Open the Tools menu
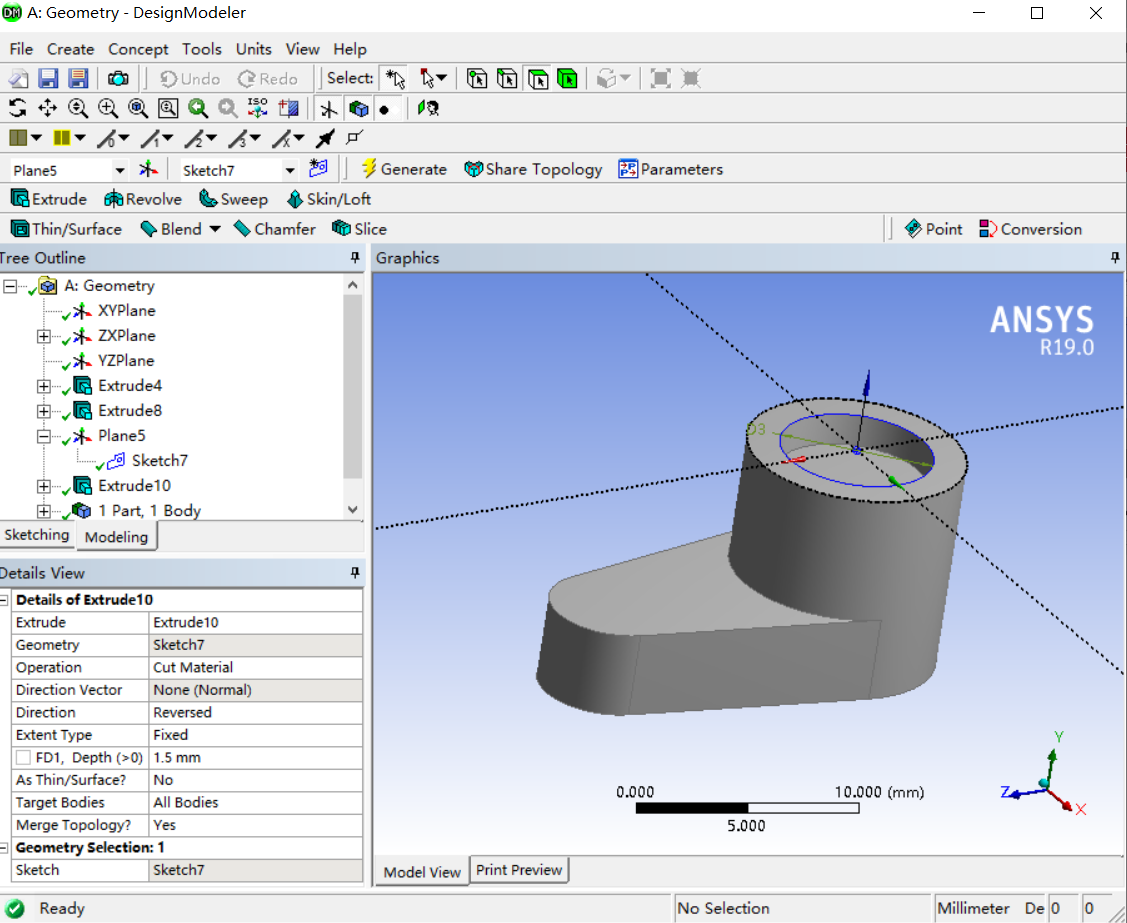The width and height of the screenshot is (1127, 923). pyautogui.click(x=201, y=49)
